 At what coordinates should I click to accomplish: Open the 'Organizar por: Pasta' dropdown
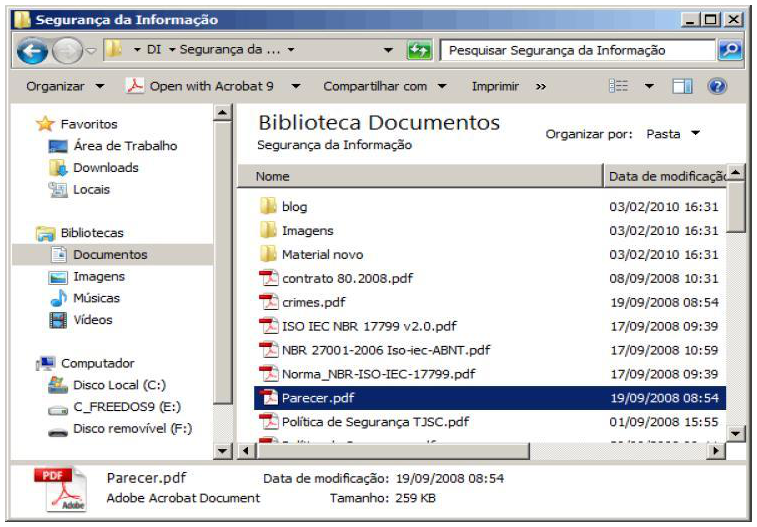[673, 134]
